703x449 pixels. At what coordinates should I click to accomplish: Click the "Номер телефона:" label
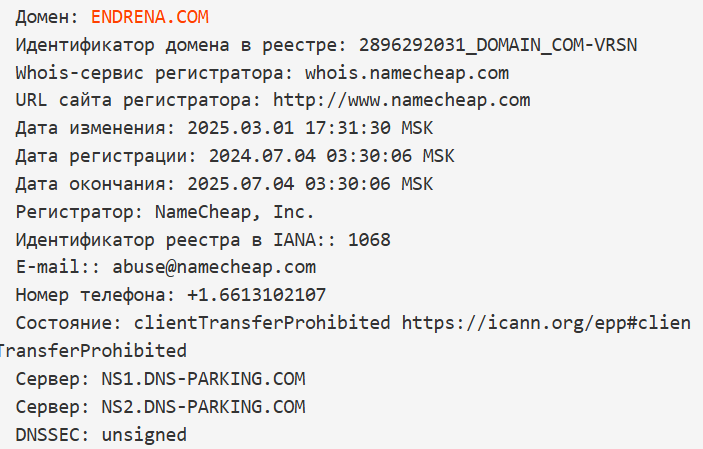[x=95, y=295]
